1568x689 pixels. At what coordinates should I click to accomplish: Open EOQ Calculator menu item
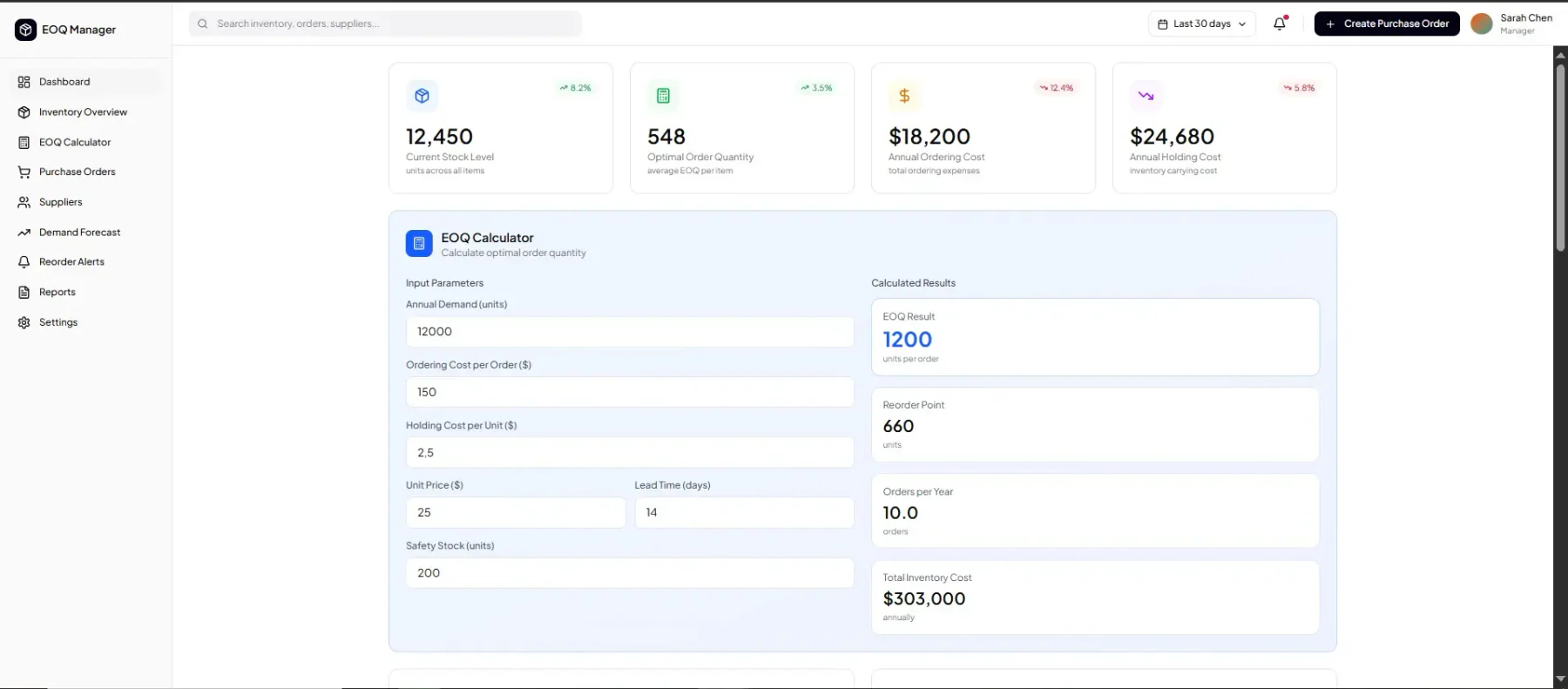87,142
